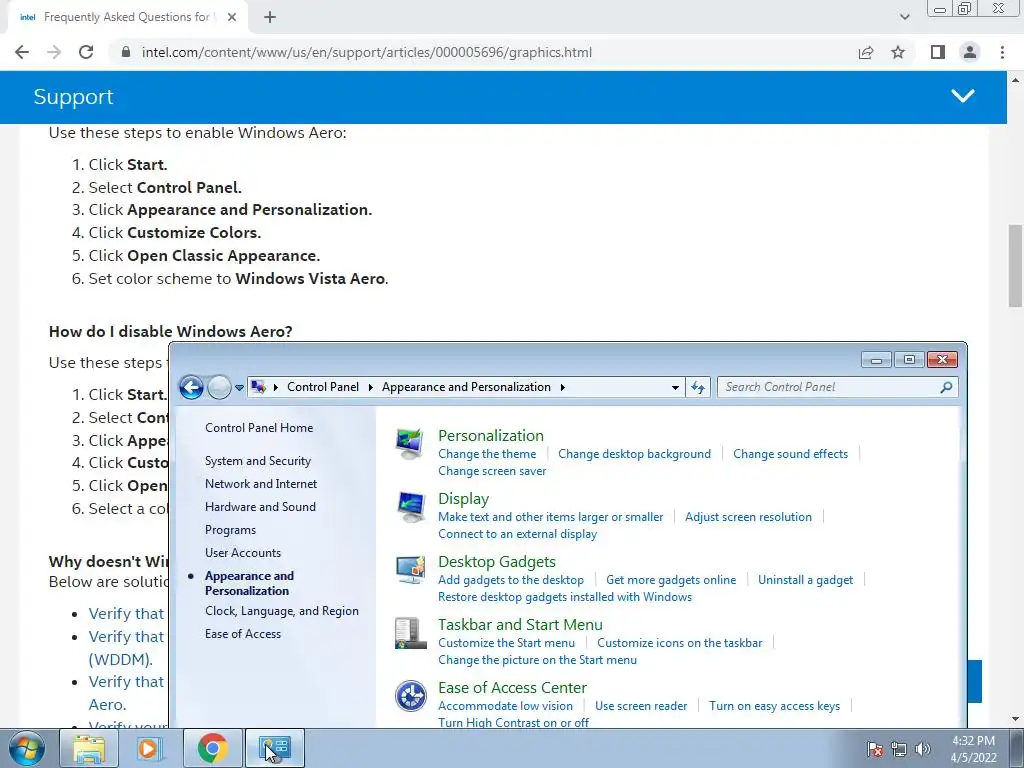Open Ease of Access sidebar category
The image size is (1024, 768).
click(x=242, y=633)
